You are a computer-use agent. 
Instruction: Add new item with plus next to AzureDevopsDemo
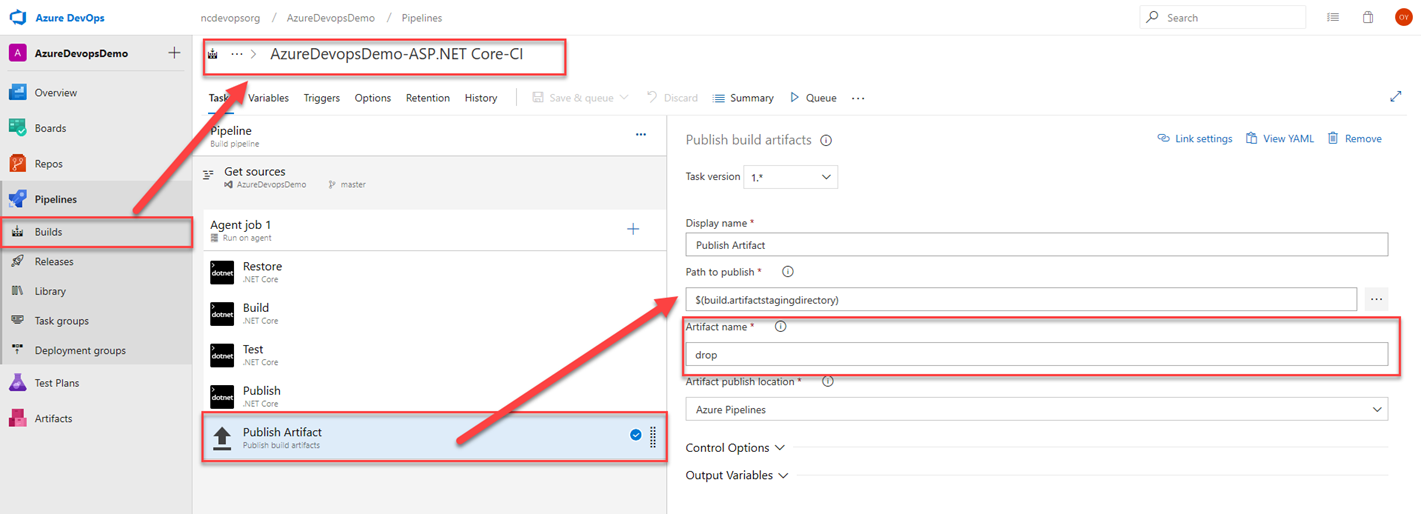174,53
